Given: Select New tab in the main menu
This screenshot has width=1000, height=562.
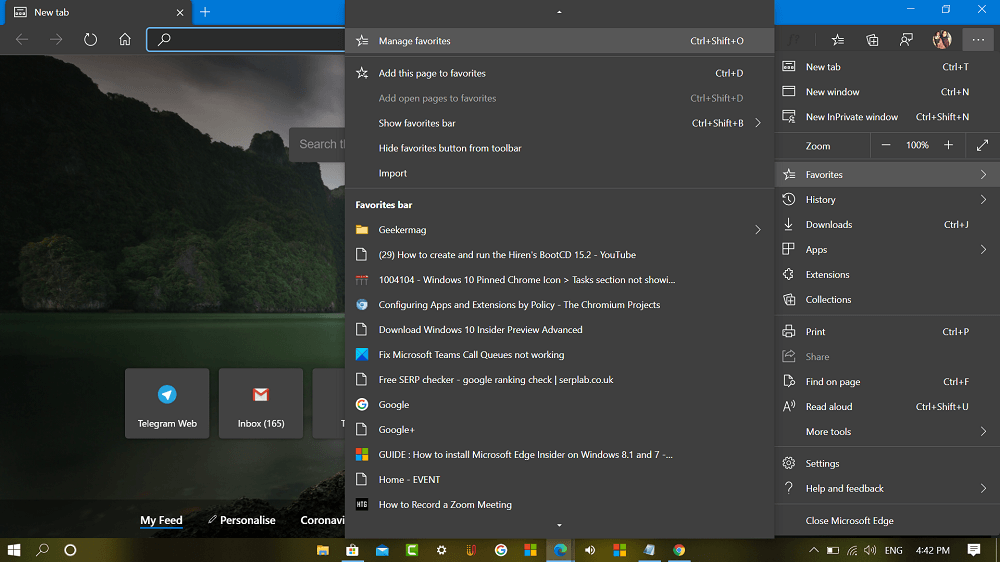Looking at the screenshot, I should coord(887,66).
